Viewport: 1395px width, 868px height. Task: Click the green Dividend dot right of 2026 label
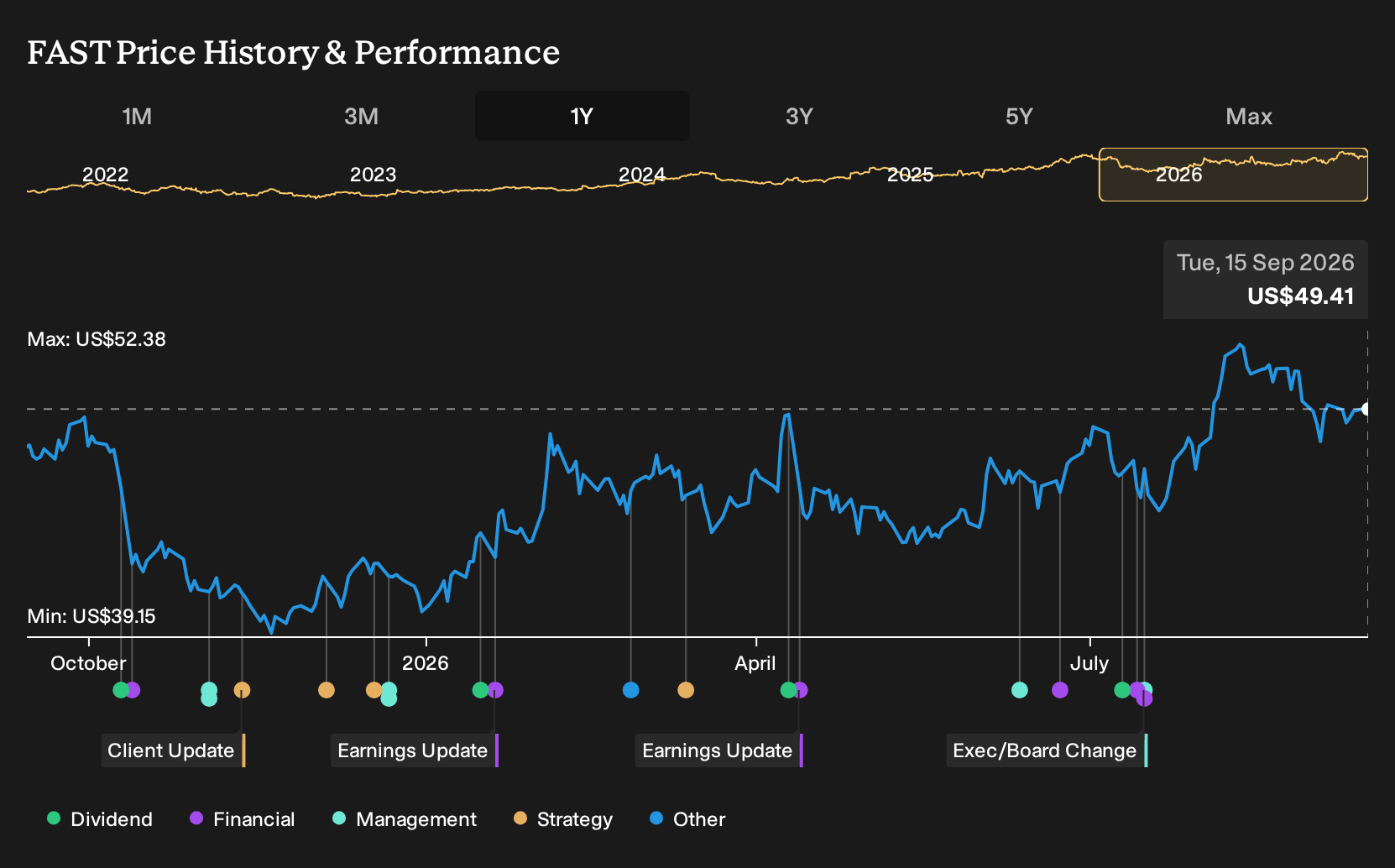pos(480,690)
